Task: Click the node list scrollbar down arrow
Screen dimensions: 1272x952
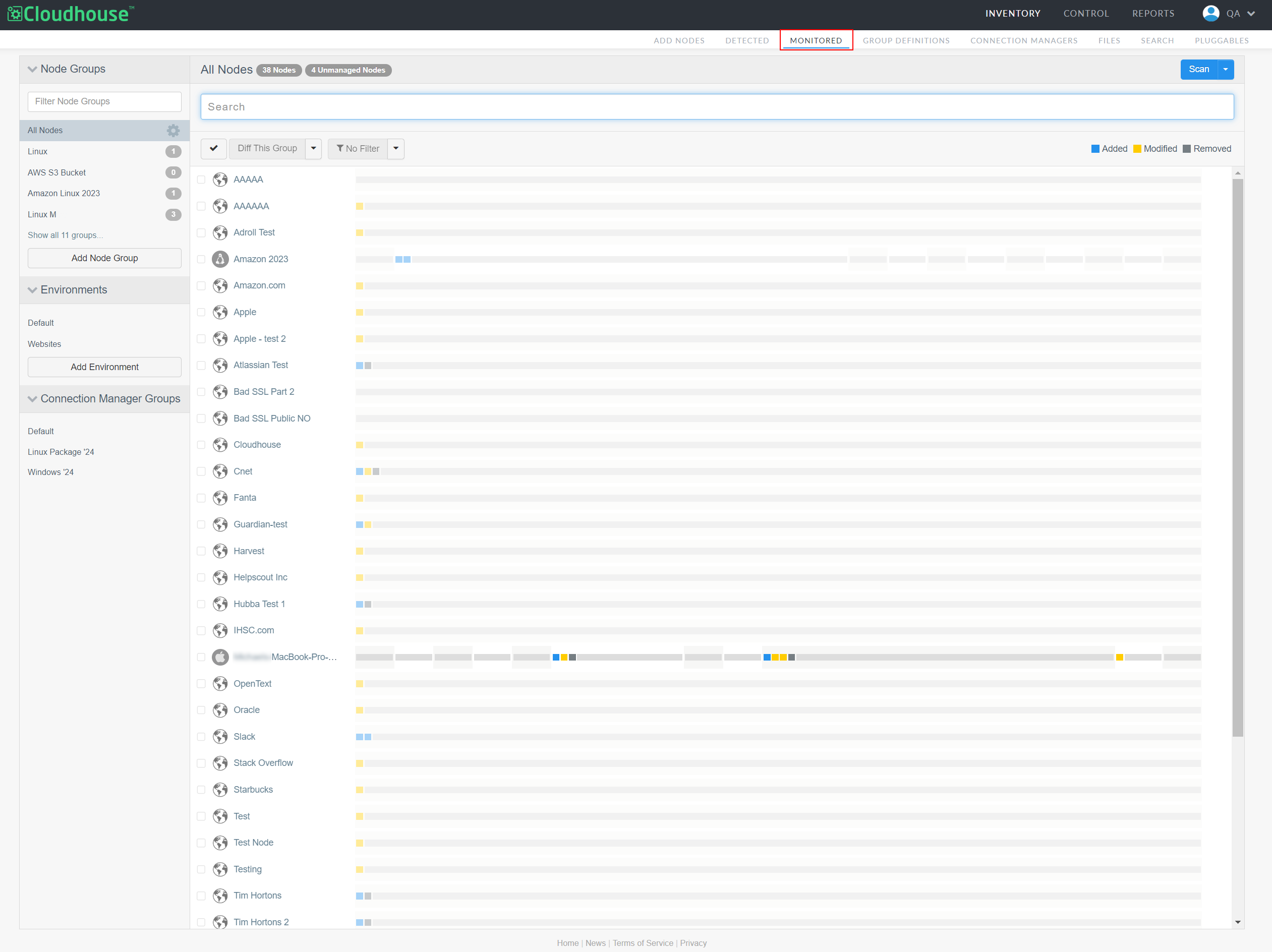Action: tap(1238, 922)
